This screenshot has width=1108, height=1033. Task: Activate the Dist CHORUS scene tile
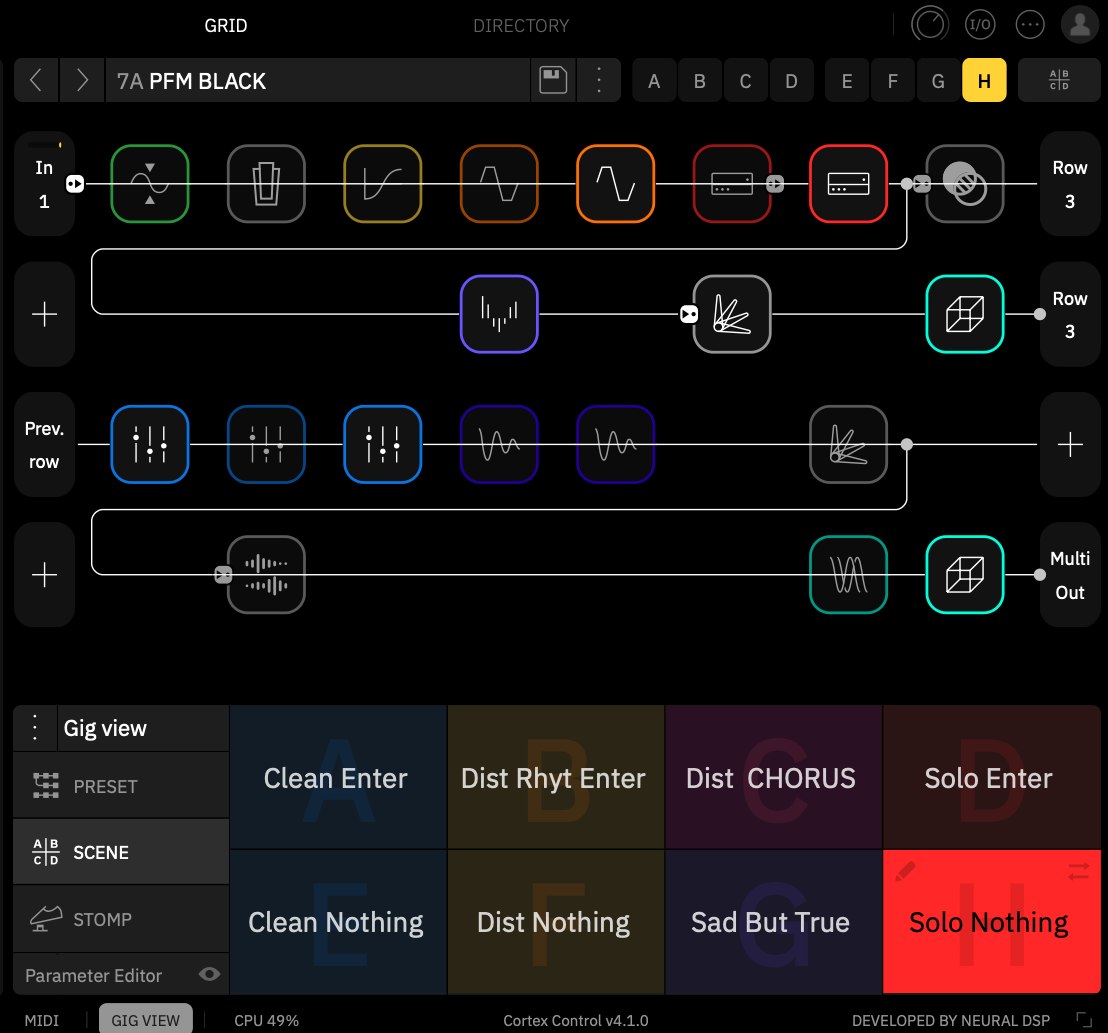[773, 777]
